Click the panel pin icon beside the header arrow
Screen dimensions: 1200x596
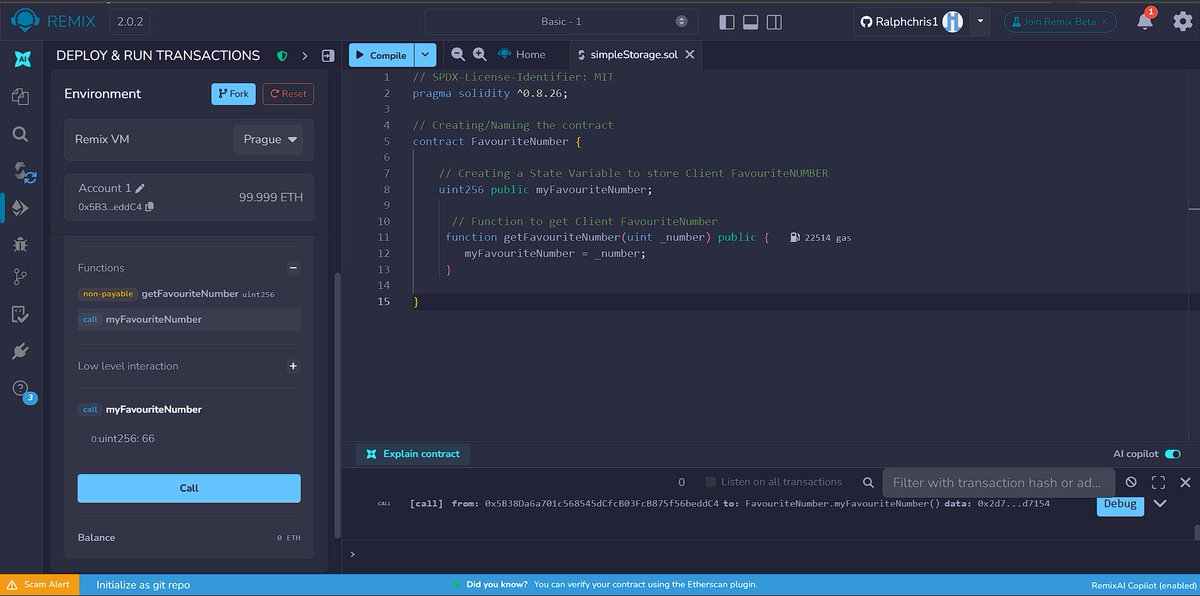327,56
